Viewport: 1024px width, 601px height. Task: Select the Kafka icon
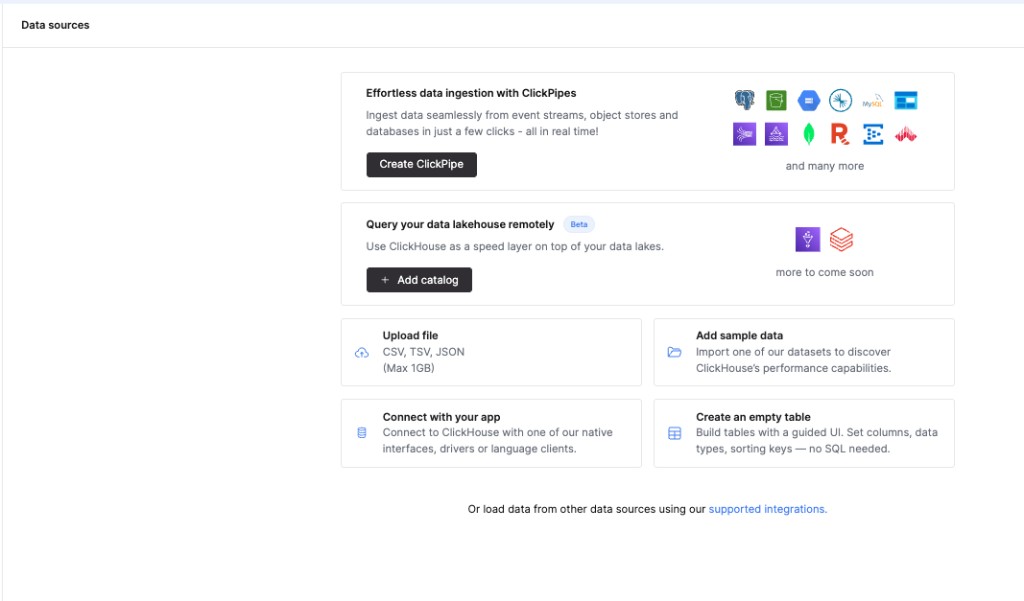point(840,99)
